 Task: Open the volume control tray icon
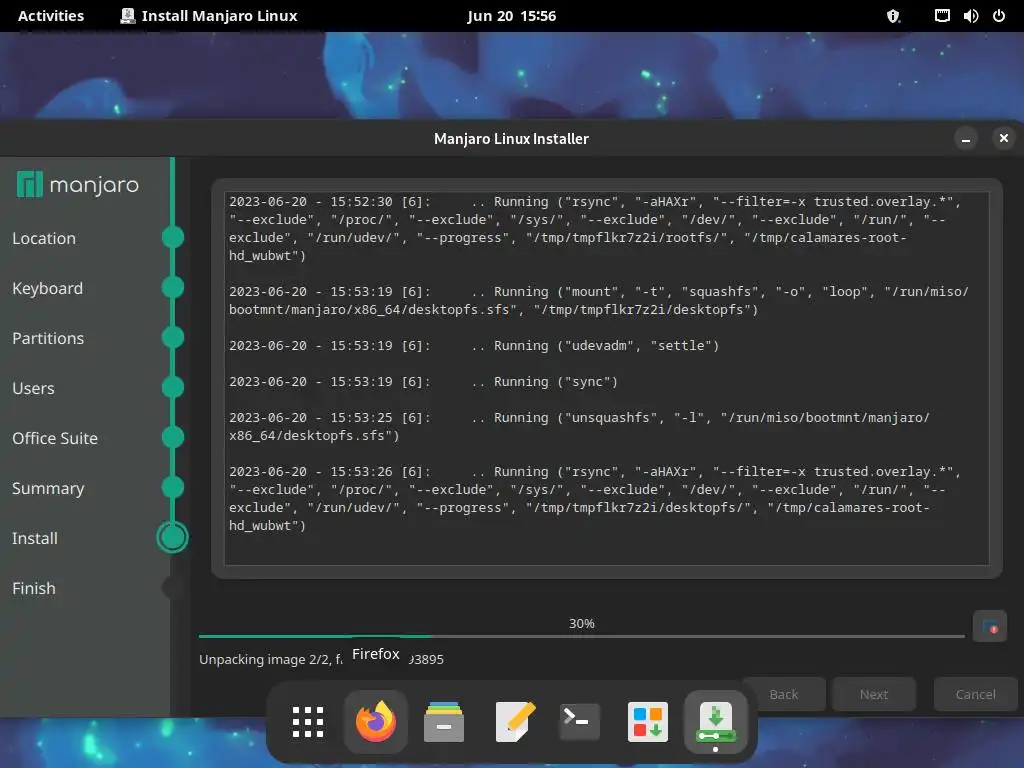(x=970, y=16)
